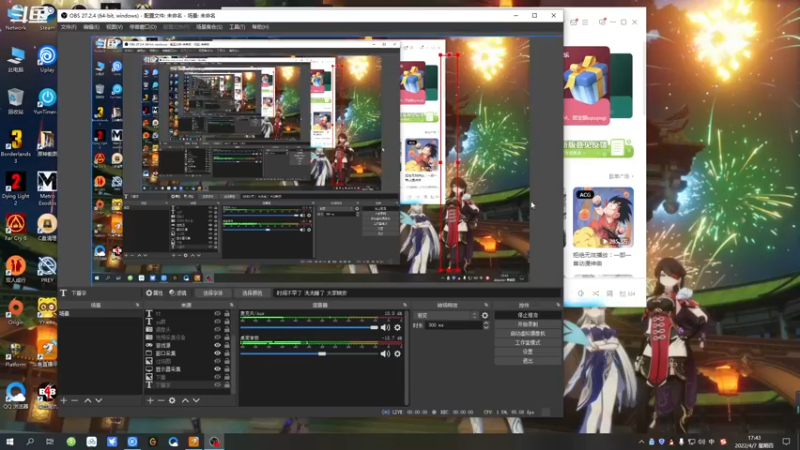The image size is (800, 450).
Task: Increase transition duration with up arrow
Action: (486, 323)
